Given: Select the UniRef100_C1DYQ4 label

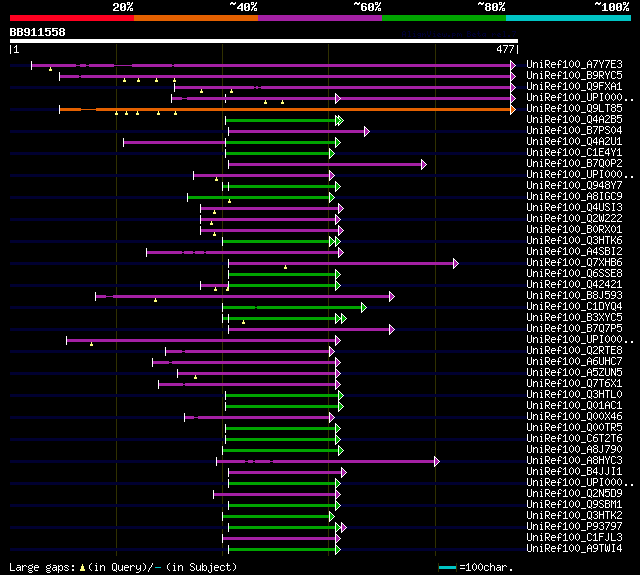Looking at the screenshot, I should click(x=574, y=307).
